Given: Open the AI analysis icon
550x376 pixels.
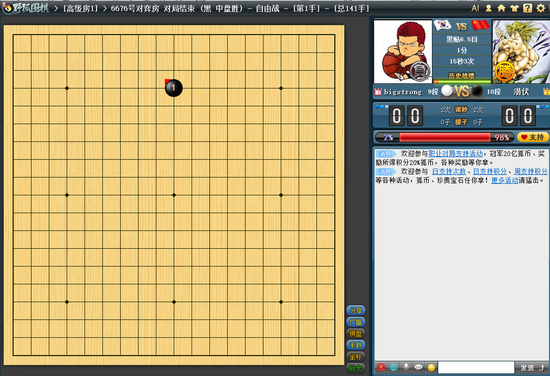Looking at the screenshot, I should click(475, 8).
